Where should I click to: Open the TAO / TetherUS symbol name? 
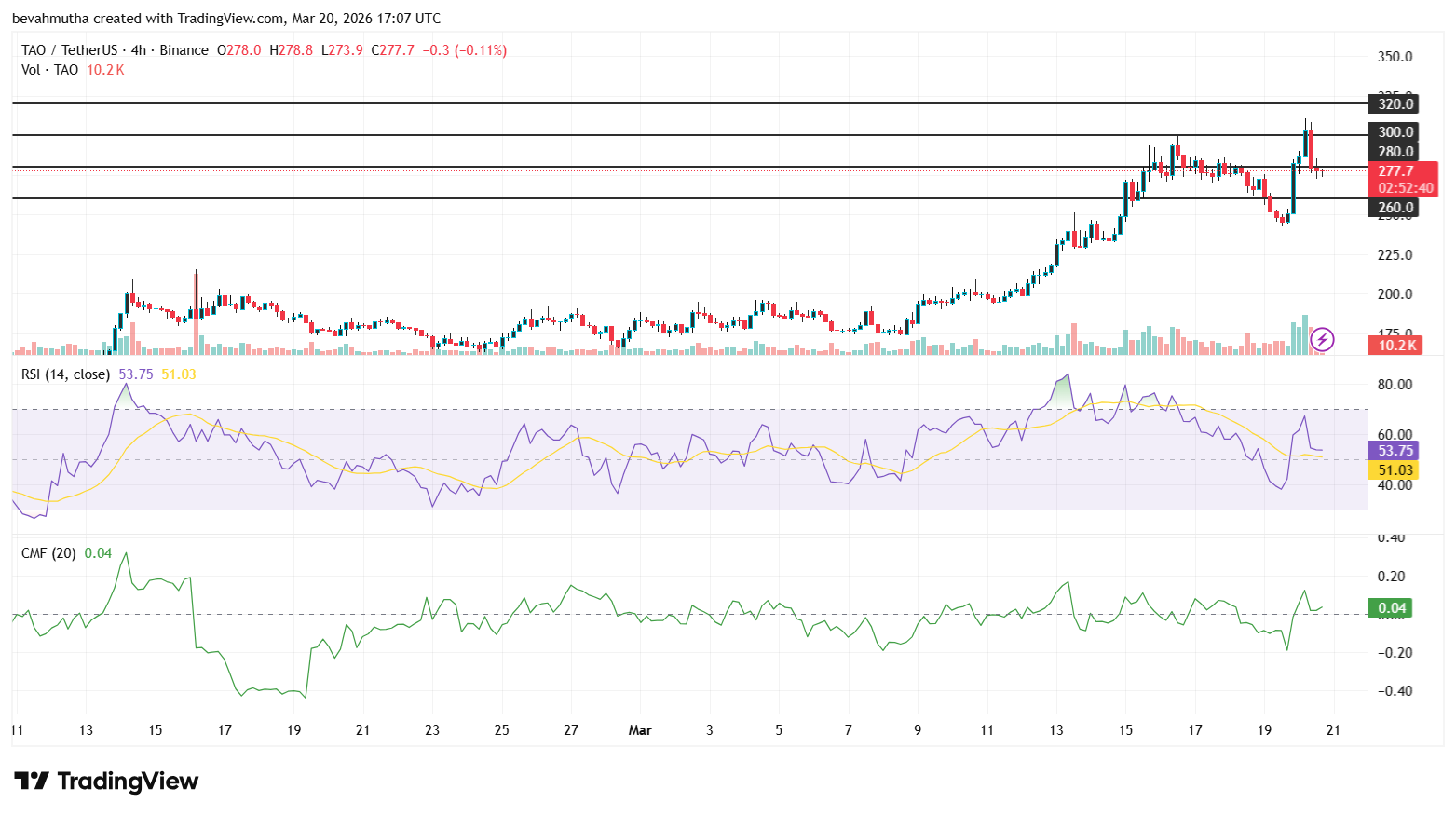coord(68,49)
